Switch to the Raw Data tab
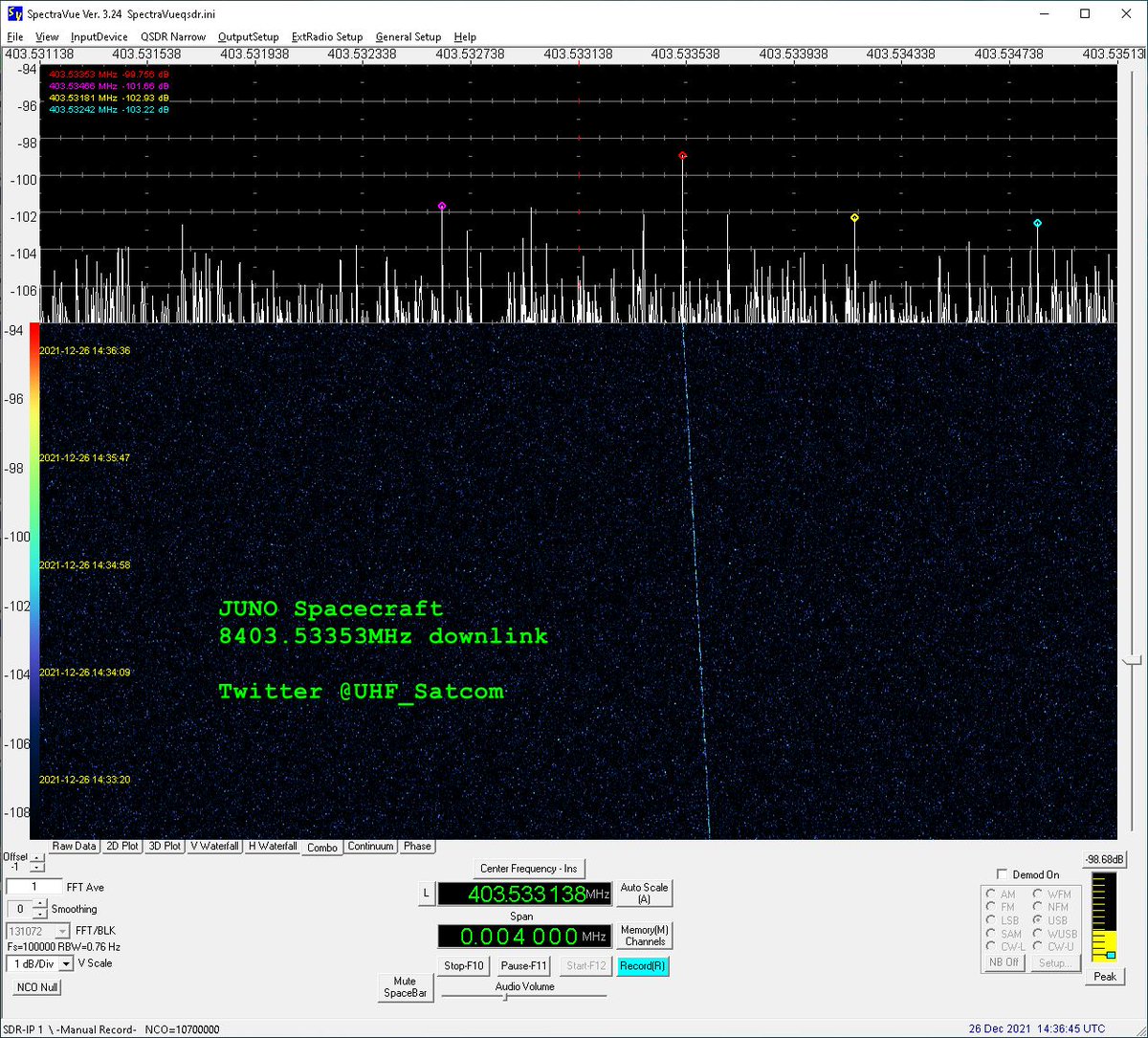The height and width of the screenshot is (1038, 1148). coord(74,846)
